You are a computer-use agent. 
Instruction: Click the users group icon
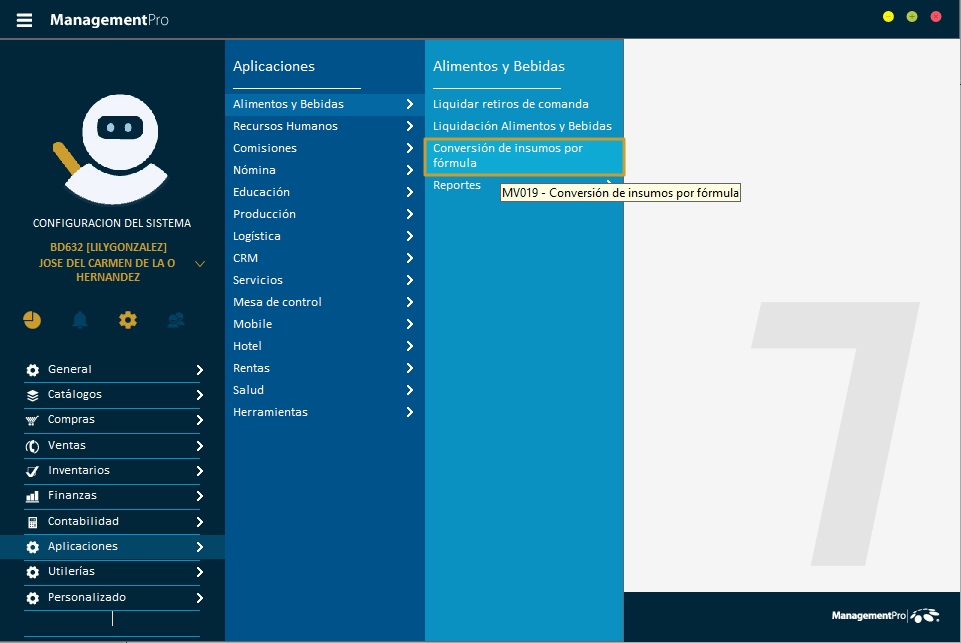(176, 320)
